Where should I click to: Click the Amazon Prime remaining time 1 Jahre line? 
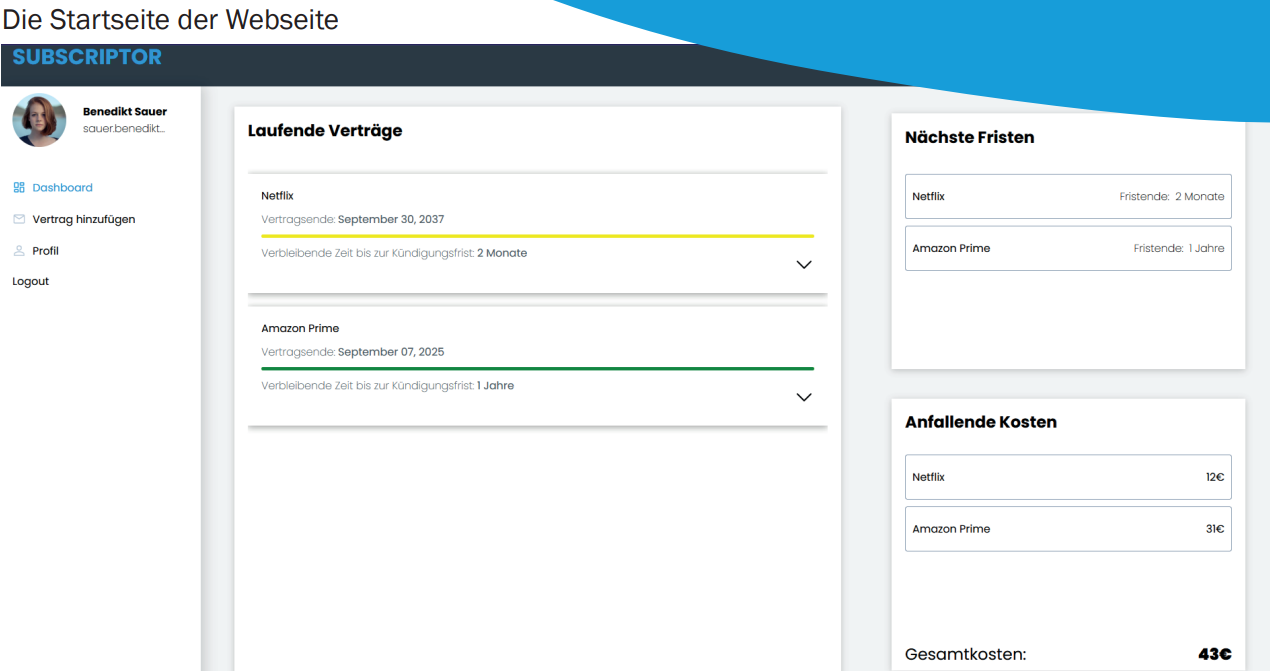[388, 385]
